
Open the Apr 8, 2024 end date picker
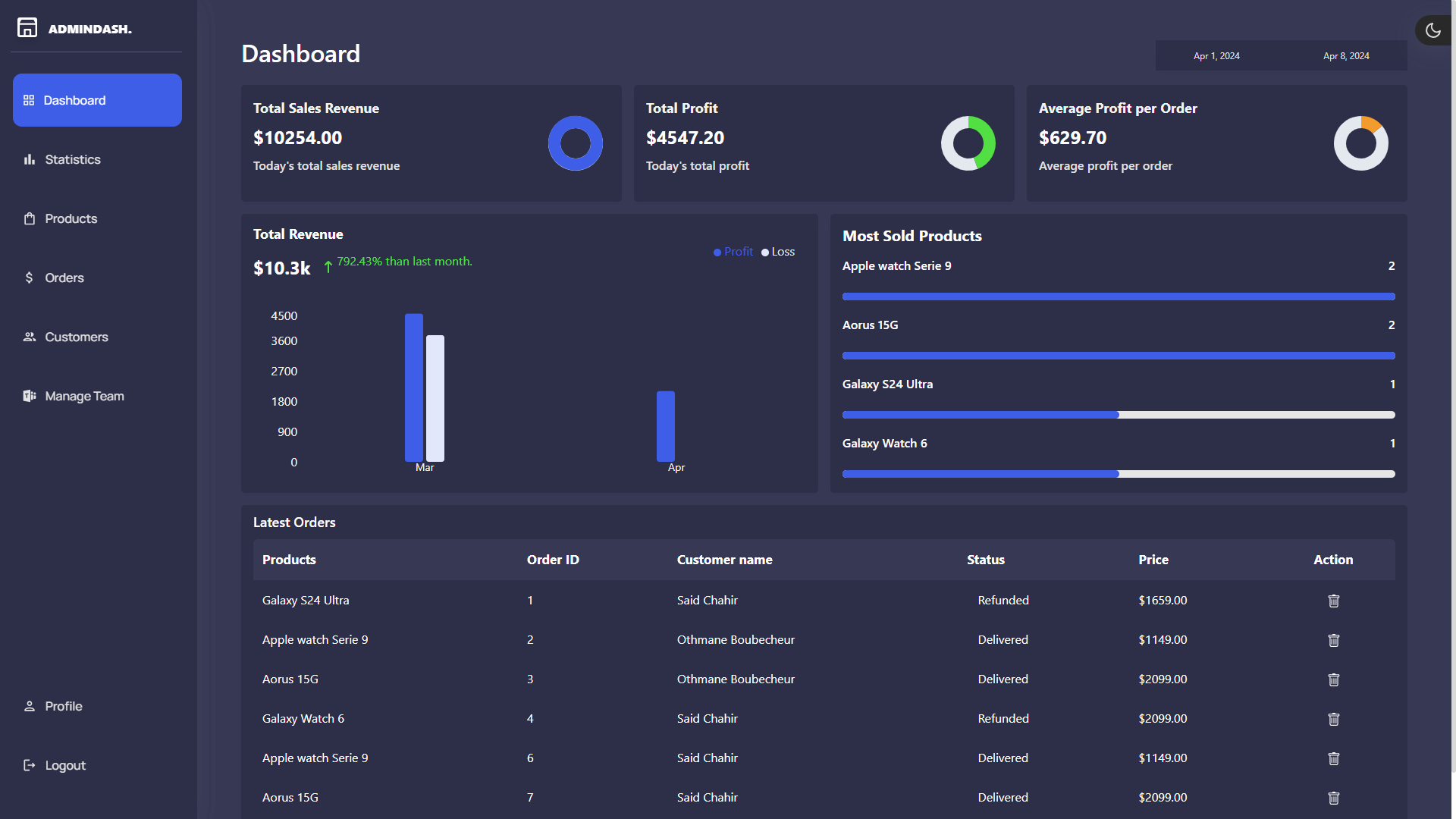coord(1346,56)
